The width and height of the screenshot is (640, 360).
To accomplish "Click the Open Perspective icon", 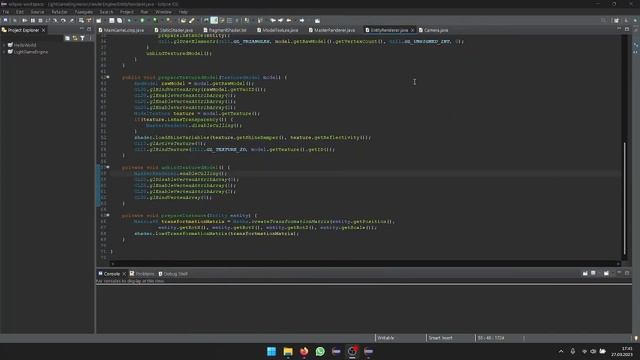I will (616, 20).
